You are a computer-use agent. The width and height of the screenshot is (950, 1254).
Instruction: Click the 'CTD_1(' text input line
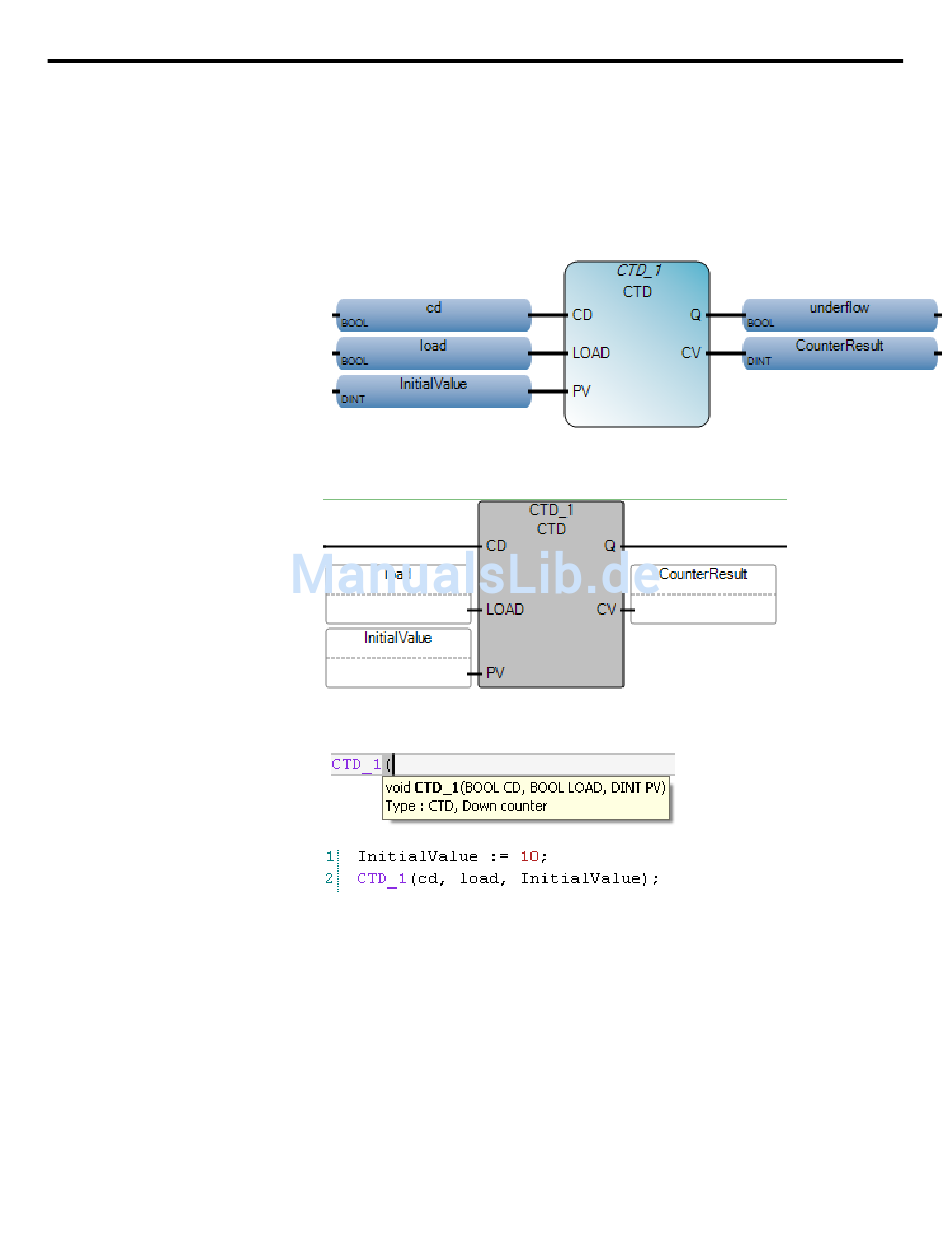coord(502,764)
